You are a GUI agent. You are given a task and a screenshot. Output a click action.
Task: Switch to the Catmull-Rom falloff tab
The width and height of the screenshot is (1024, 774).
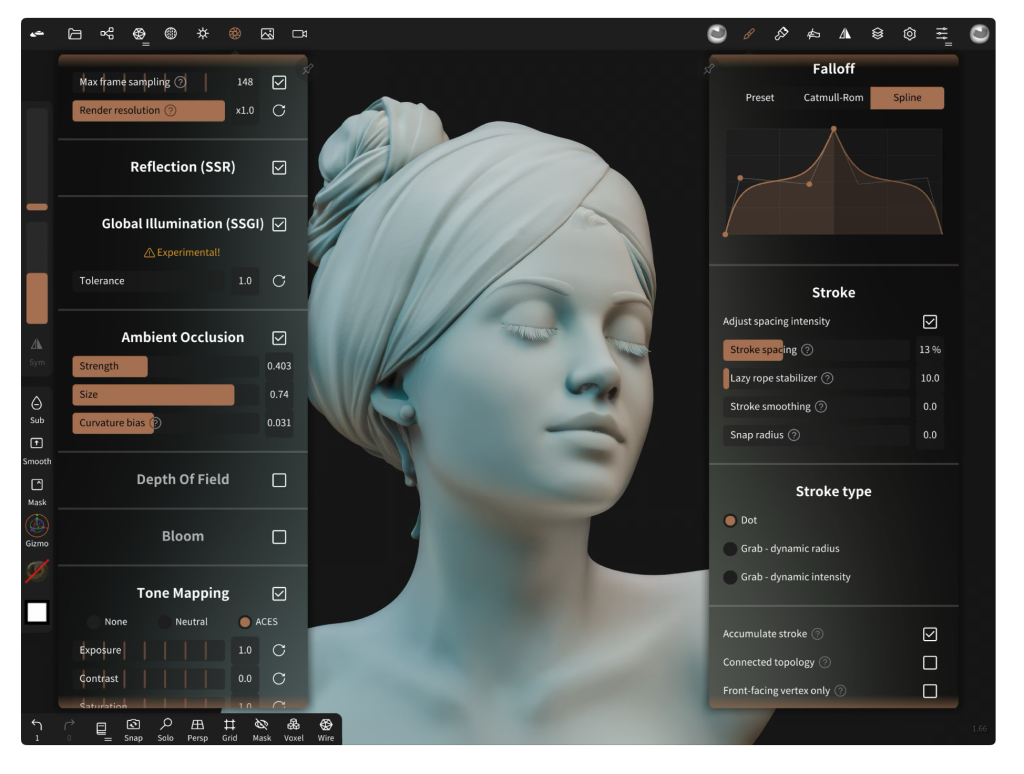835,98
